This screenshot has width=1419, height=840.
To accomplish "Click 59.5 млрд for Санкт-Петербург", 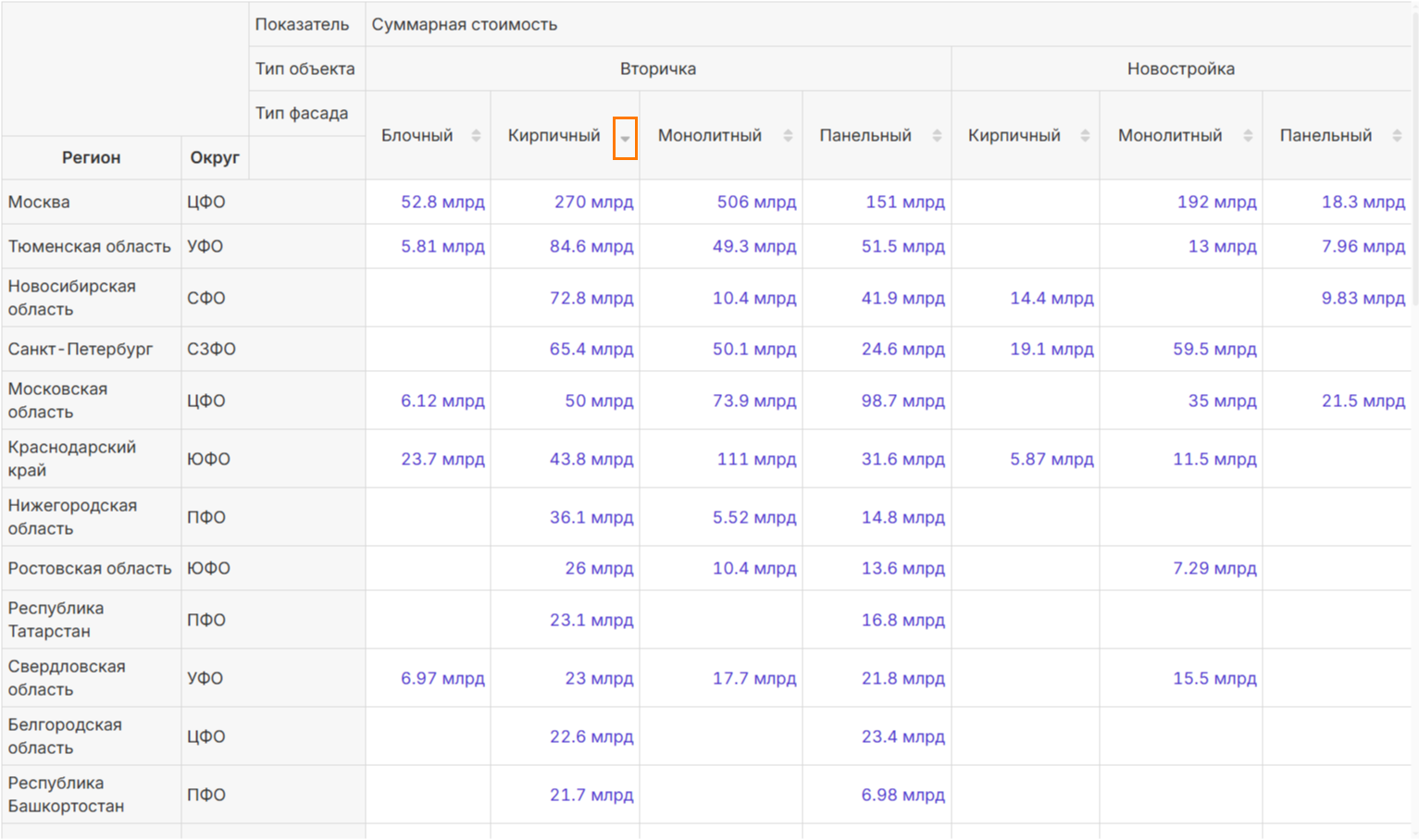I will pyautogui.click(x=1214, y=349).
